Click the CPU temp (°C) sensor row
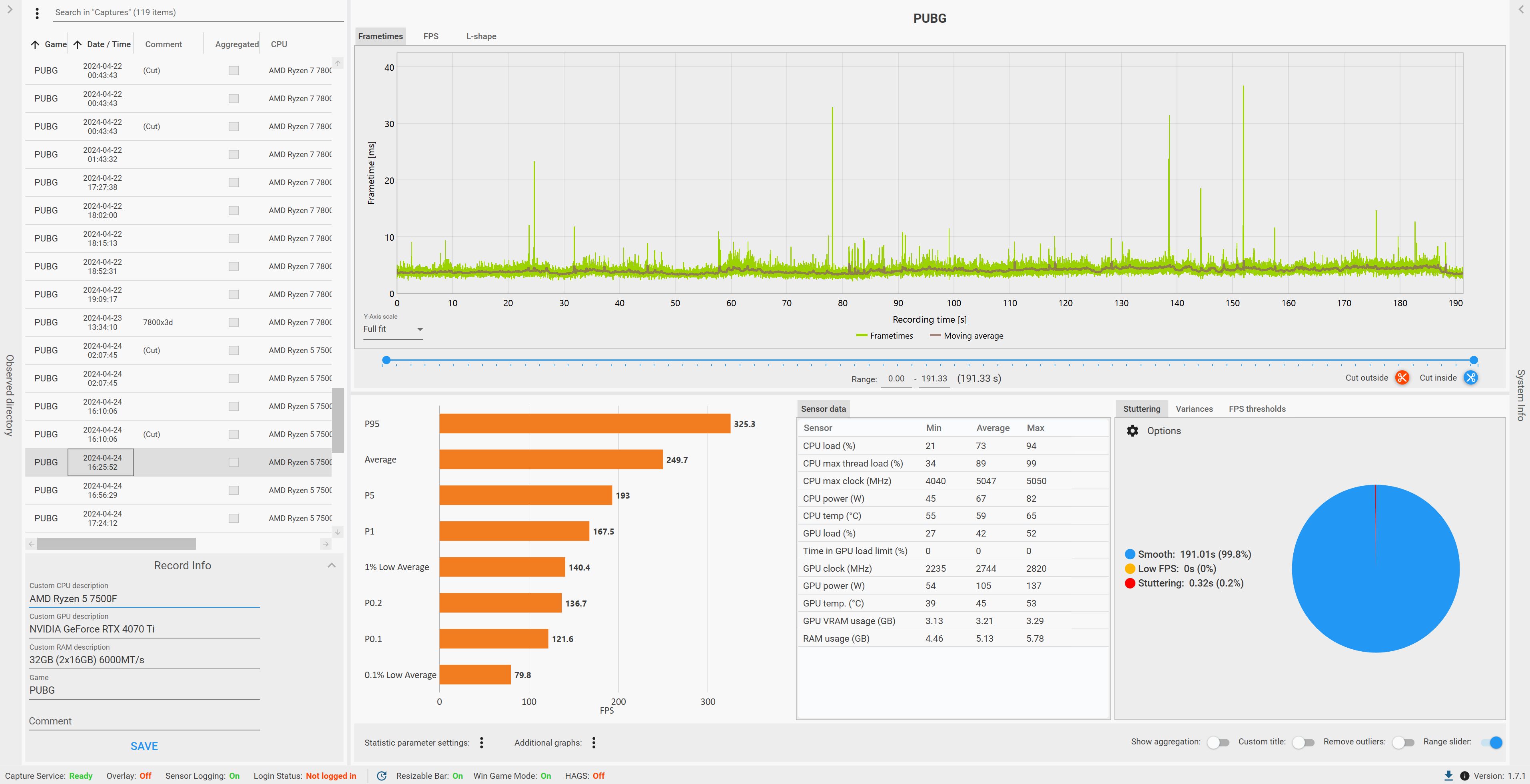The height and width of the screenshot is (784, 1530). pyautogui.click(x=953, y=516)
